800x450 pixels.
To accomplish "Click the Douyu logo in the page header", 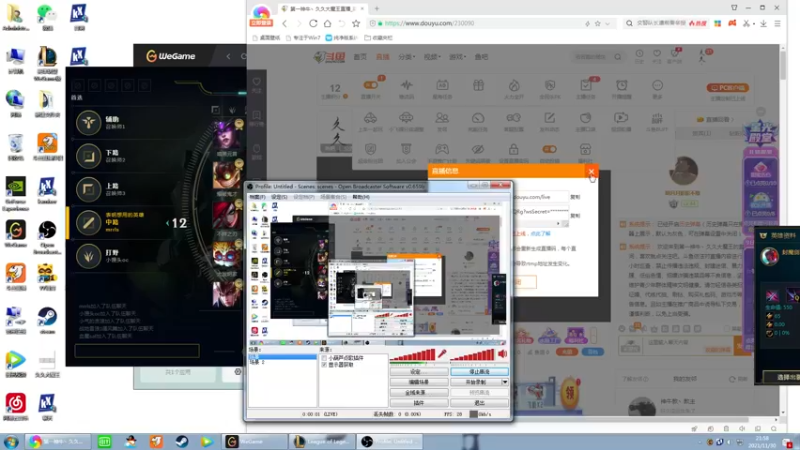I will 329,57.
